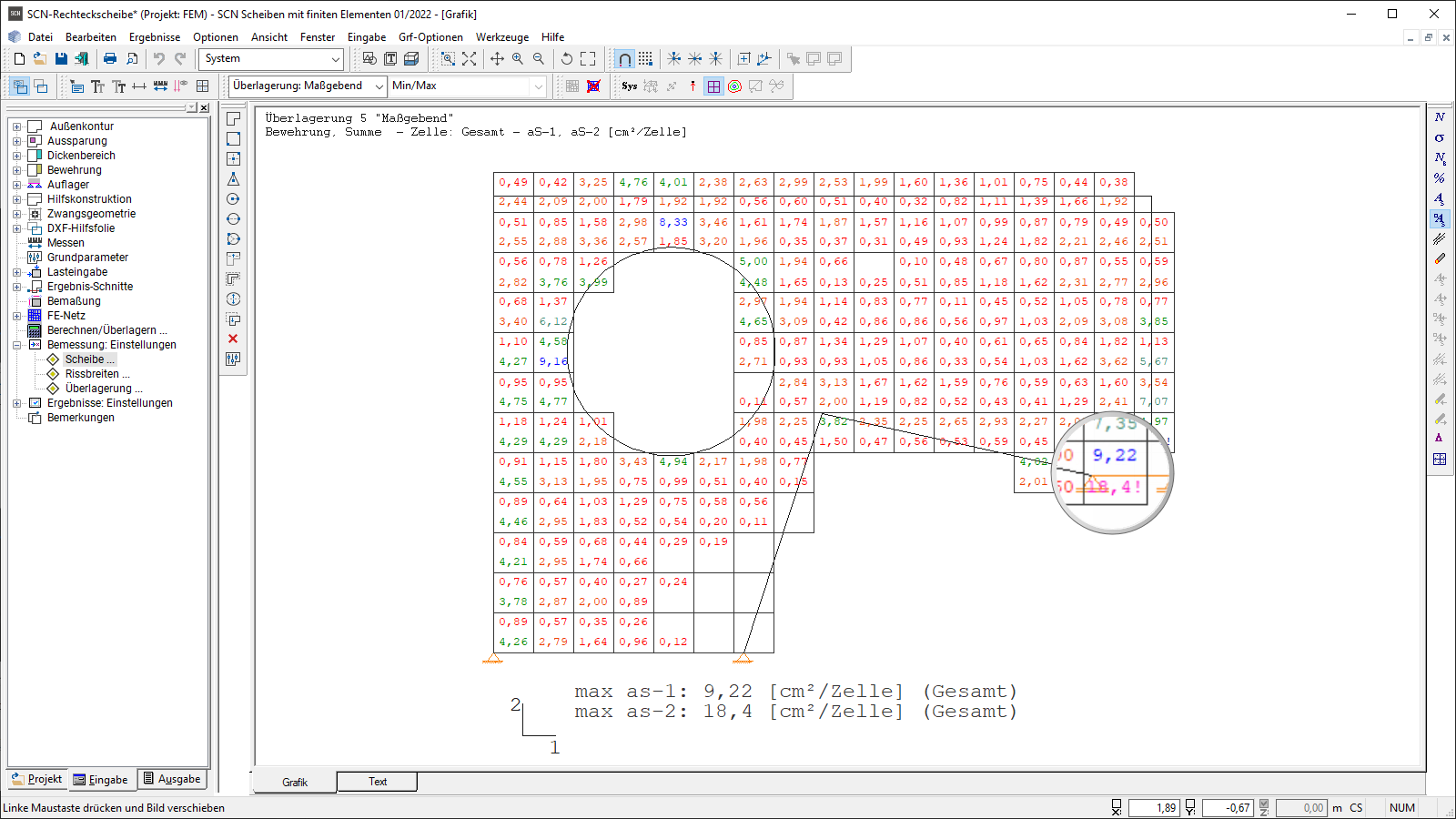This screenshot has width=1456, height=819.
Task: Select Überlagerung ... tree item
Action: 104,389
